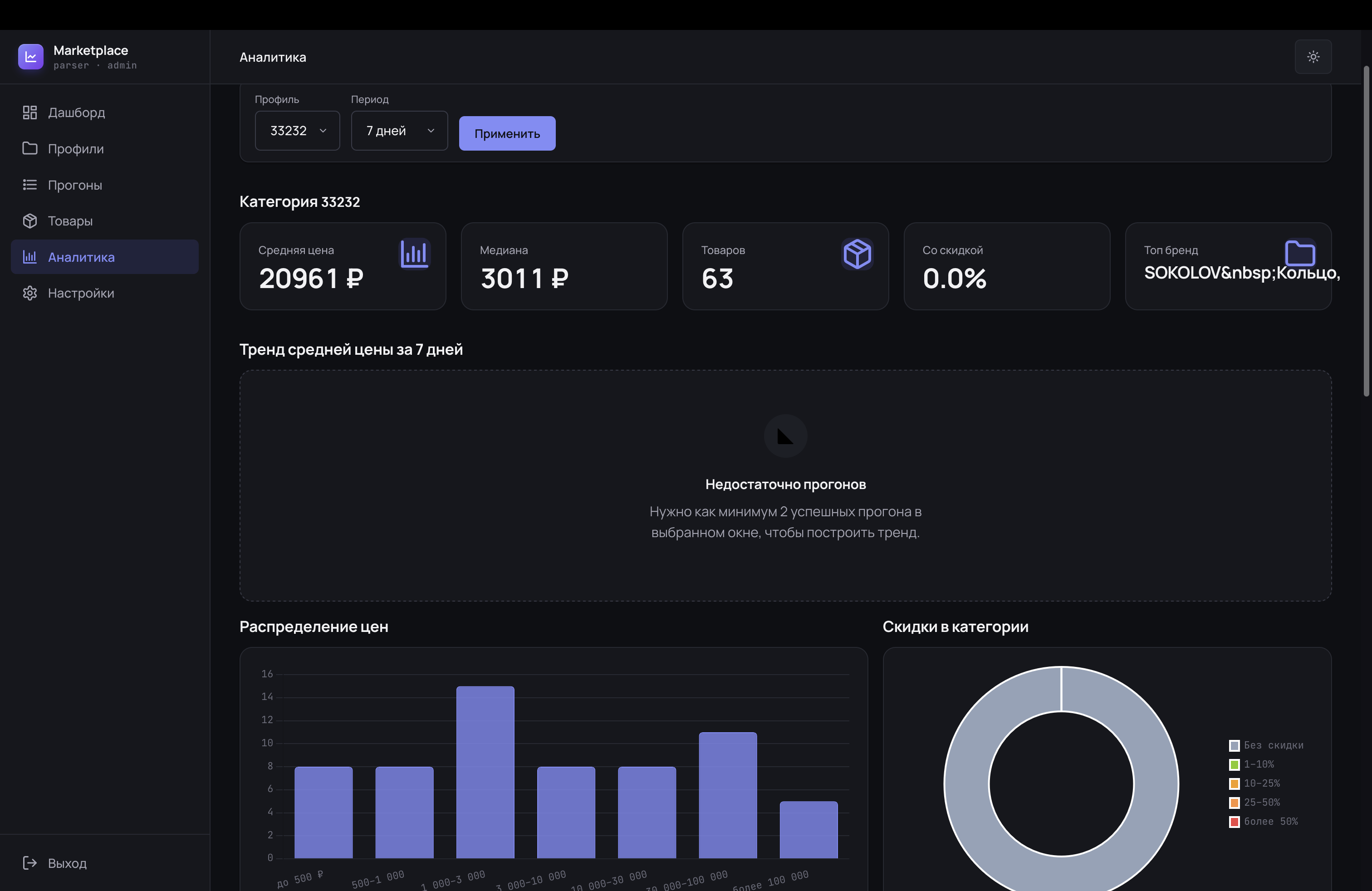Viewport: 1372px width, 891px height.
Task: Click the Товаров count 63
Action: tap(718, 279)
